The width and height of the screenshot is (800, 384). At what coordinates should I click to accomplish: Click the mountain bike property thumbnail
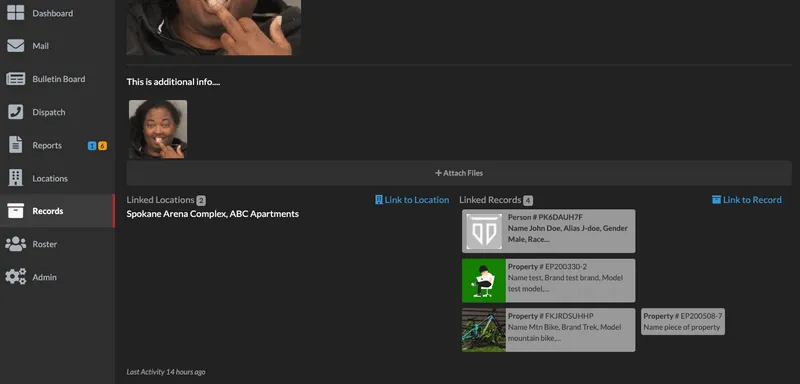click(x=484, y=330)
